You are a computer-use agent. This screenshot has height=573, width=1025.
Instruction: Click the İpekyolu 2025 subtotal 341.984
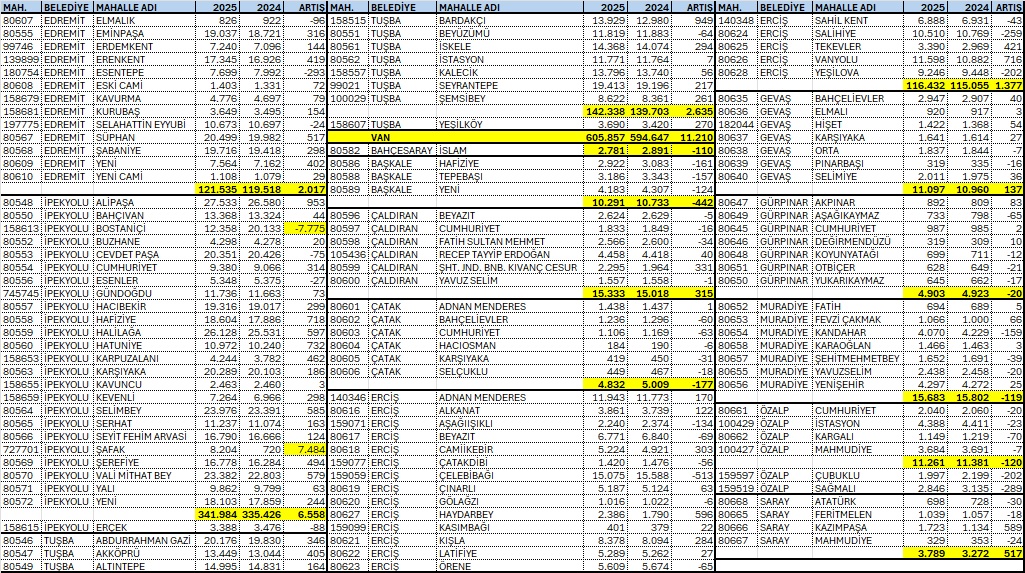coord(218,513)
